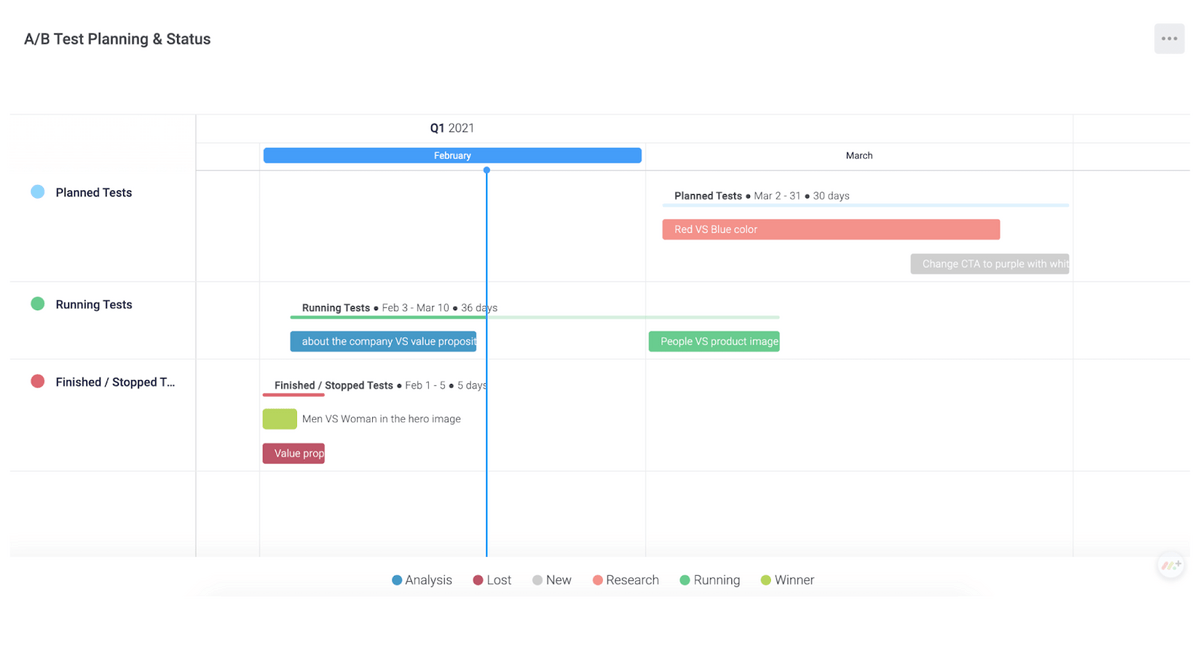The image size is (1200, 656).
Task: Toggle the New status in legend
Action: pos(552,580)
